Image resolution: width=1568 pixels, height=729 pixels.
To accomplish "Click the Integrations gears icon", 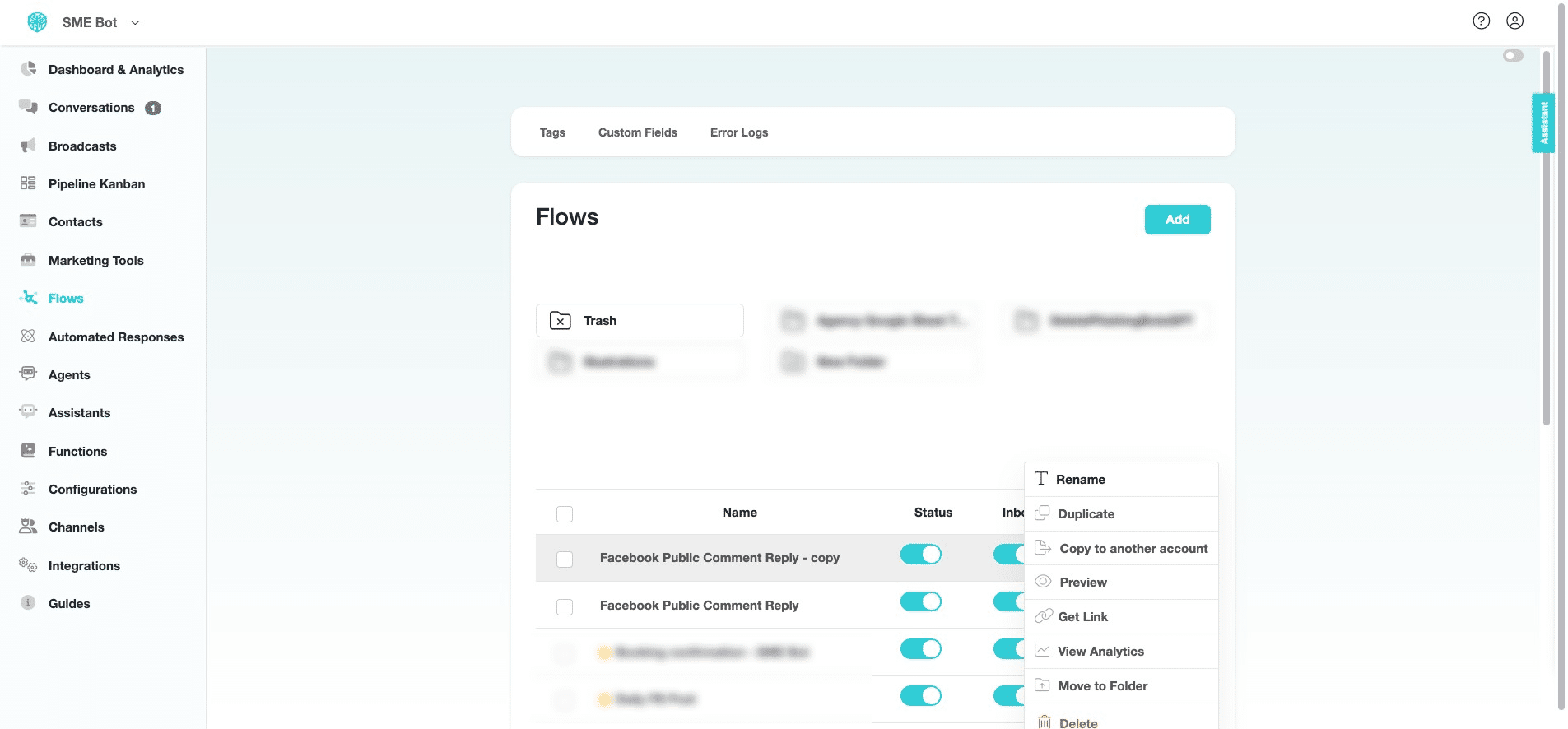I will tap(28, 565).
